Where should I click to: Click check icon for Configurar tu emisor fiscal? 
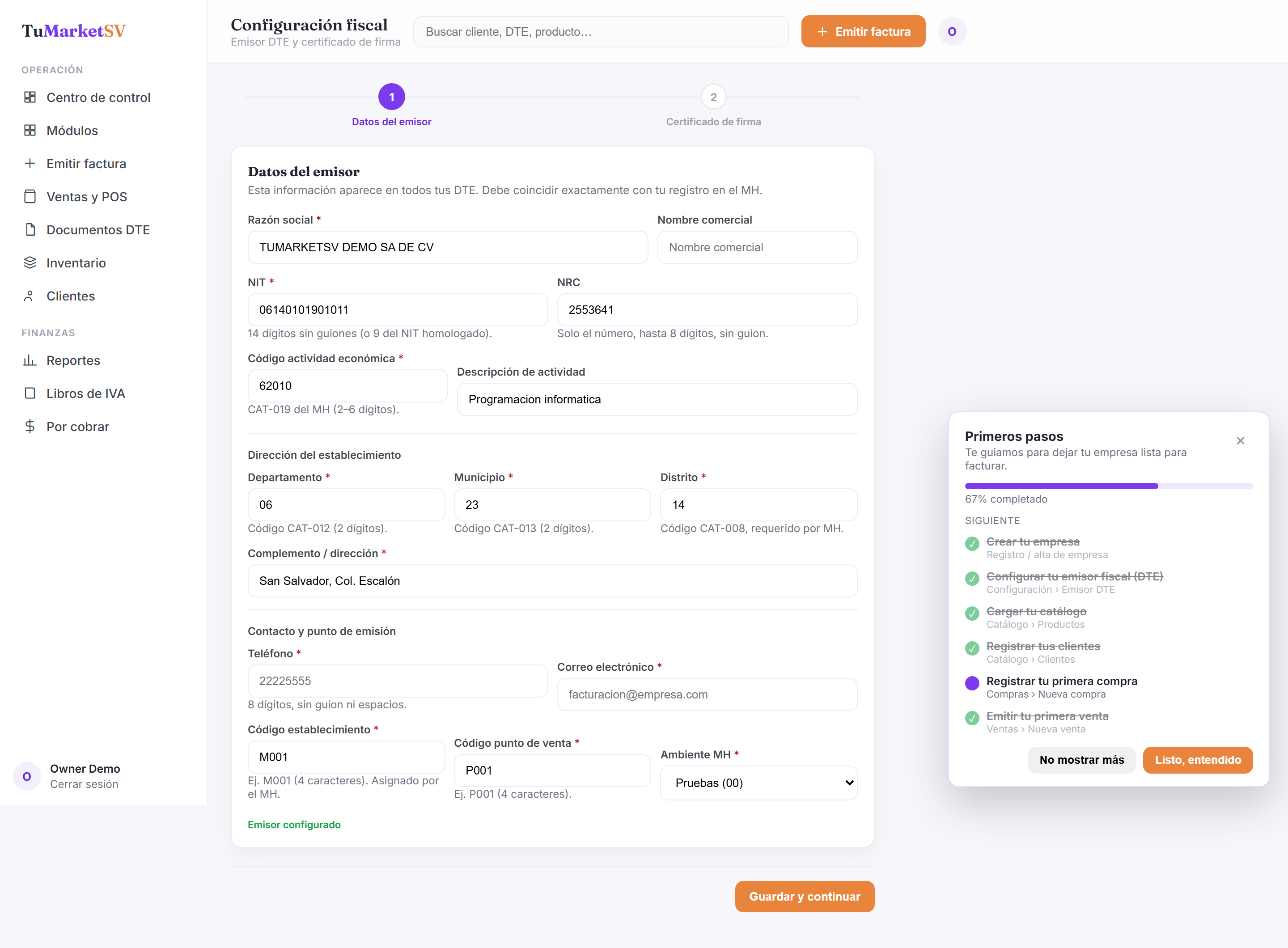pos(972,579)
